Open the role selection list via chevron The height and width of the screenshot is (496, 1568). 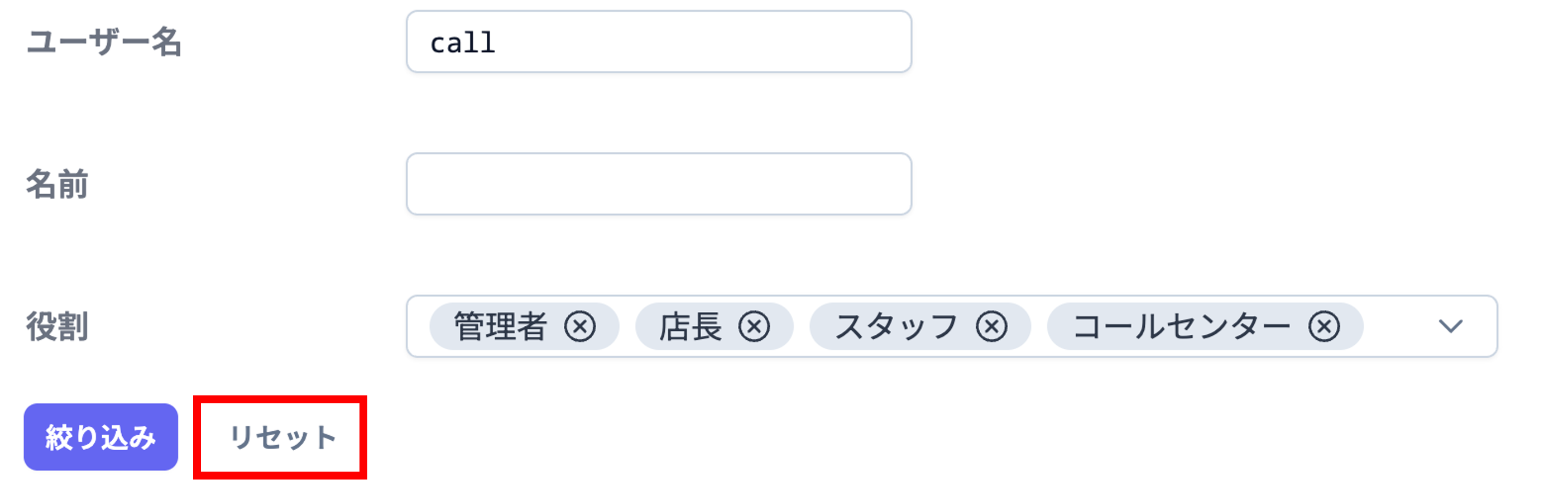1452,326
